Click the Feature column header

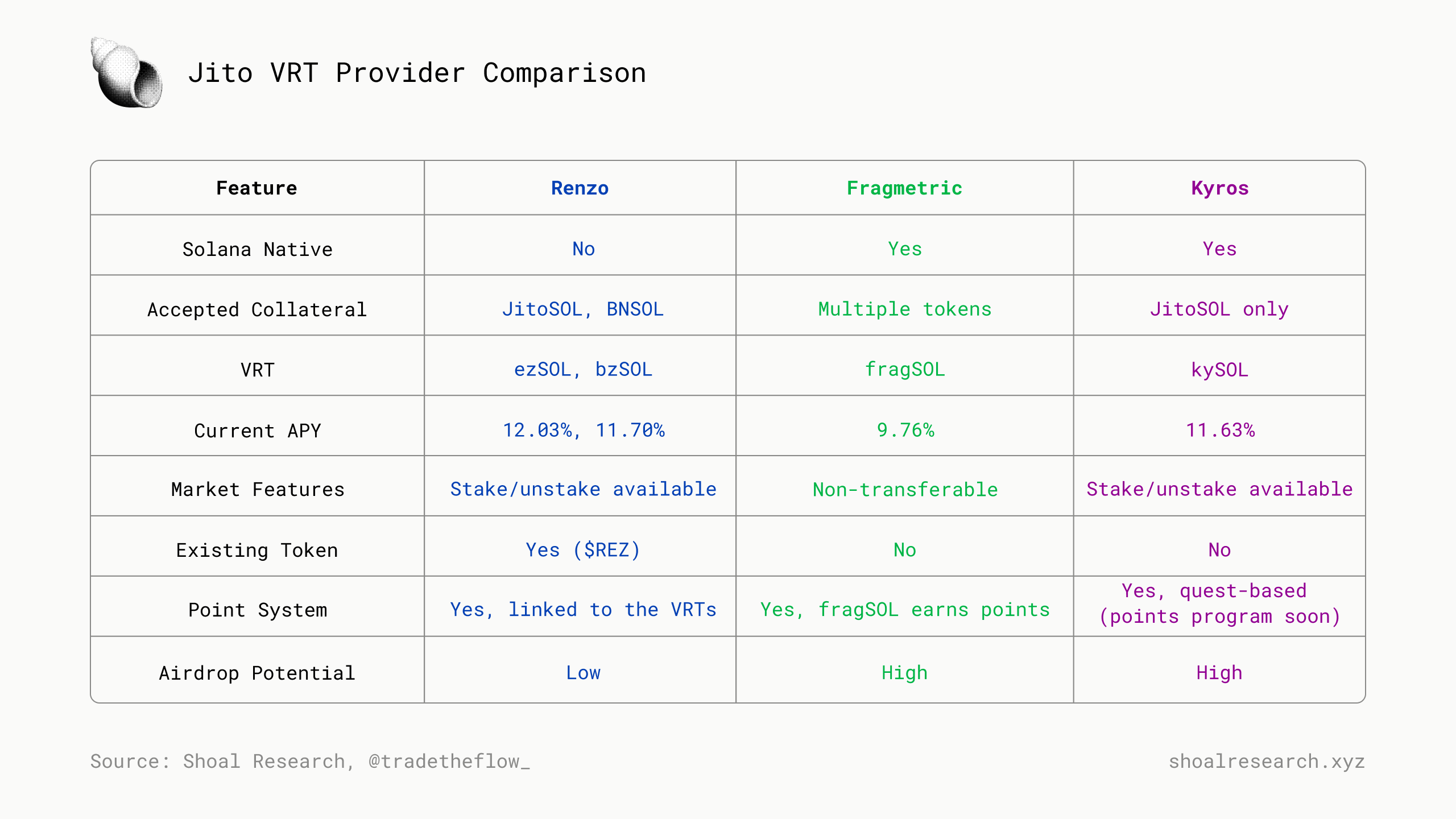tap(257, 188)
